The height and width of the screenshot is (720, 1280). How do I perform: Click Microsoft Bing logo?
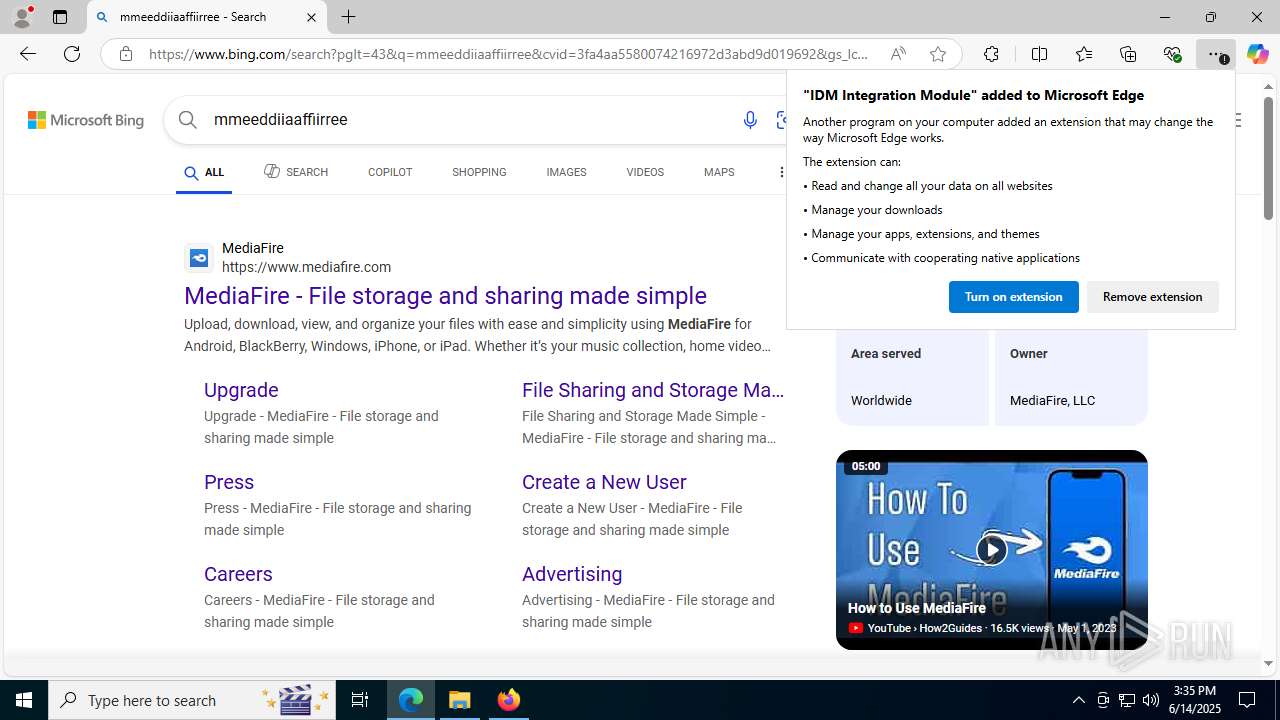point(86,120)
